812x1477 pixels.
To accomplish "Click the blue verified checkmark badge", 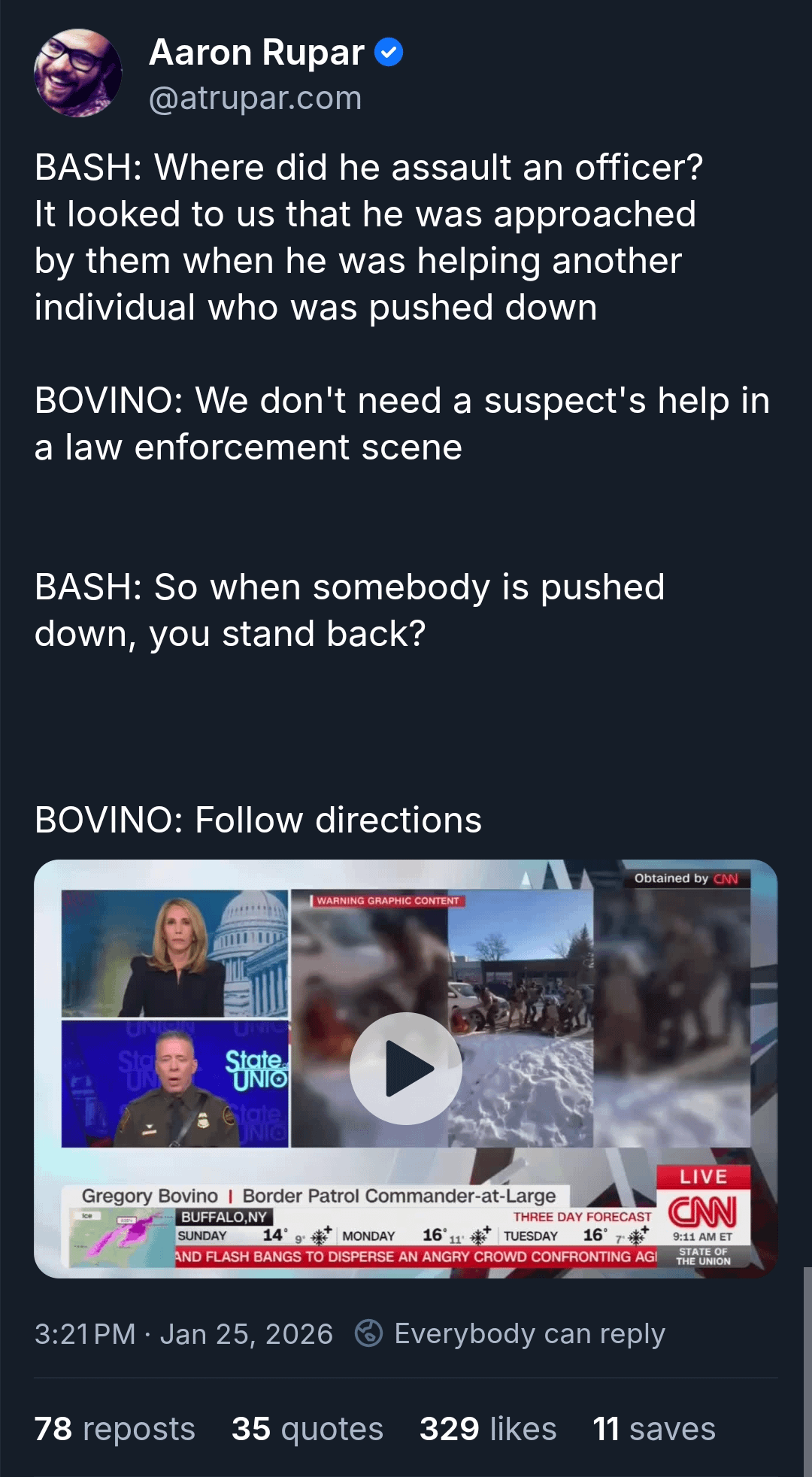I will click(x=389, y=53).
